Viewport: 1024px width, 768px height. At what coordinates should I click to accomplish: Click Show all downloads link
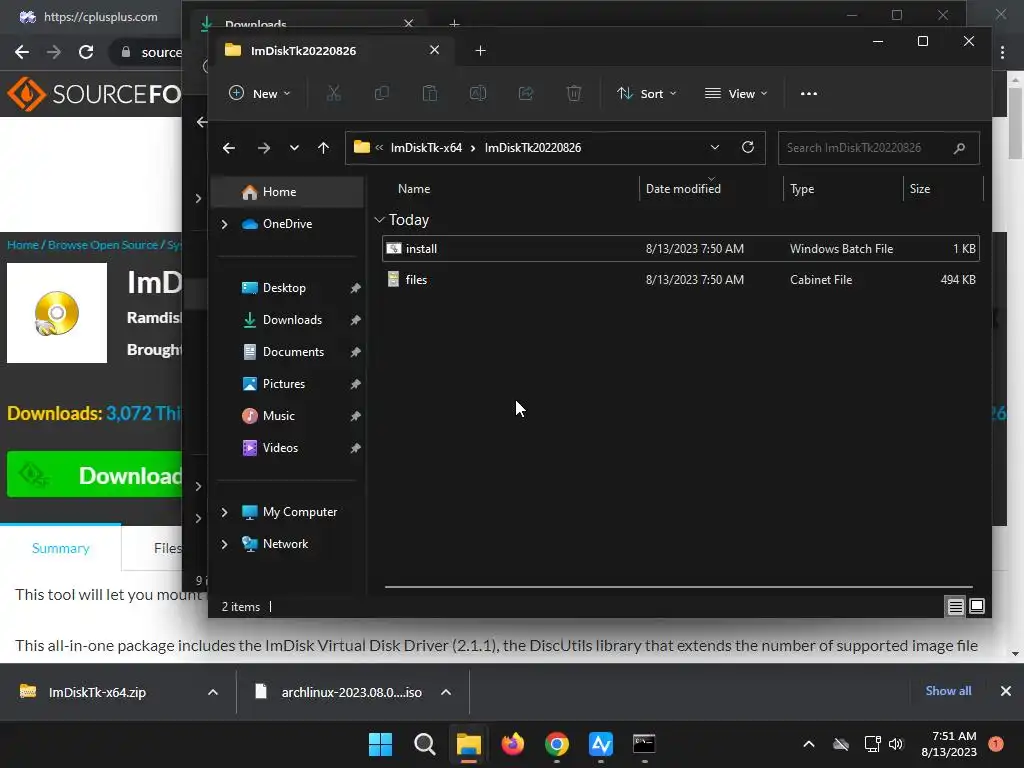coord(948,691)
